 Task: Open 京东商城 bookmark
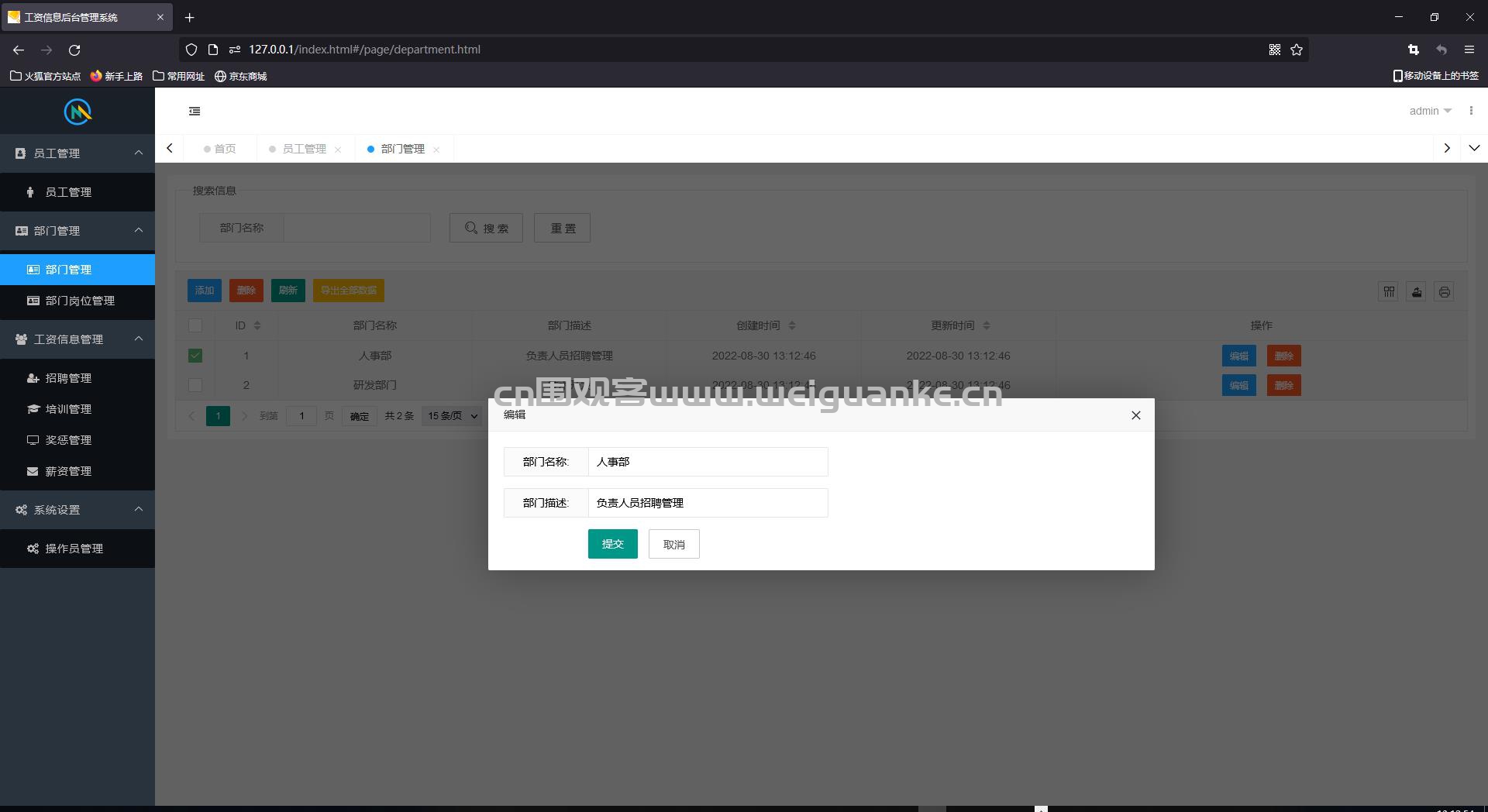[240, 76]
